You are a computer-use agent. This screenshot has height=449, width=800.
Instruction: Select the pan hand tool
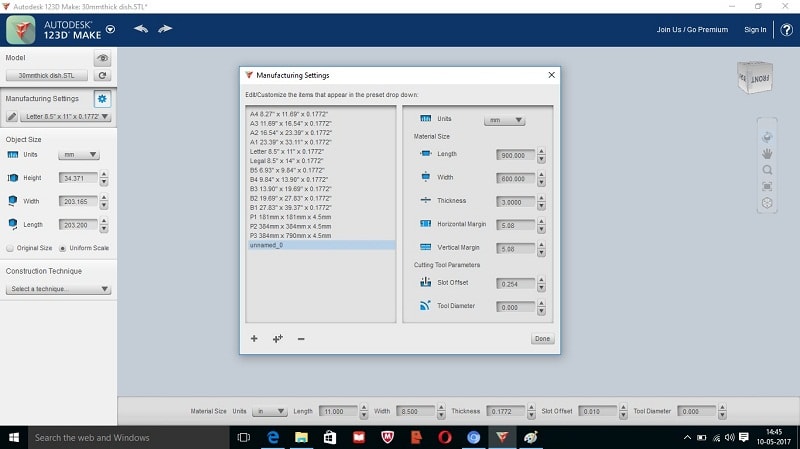click(767, 154)
